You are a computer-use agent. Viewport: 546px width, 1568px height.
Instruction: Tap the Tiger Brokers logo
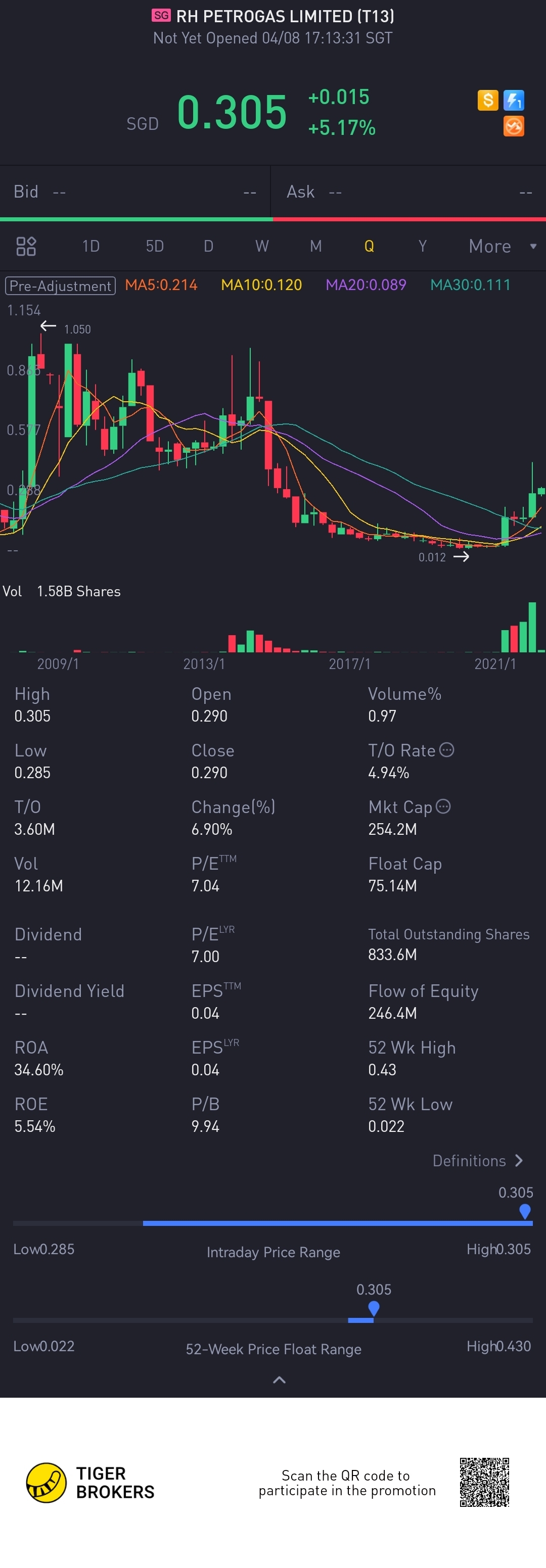click(x=47, y=1482)
